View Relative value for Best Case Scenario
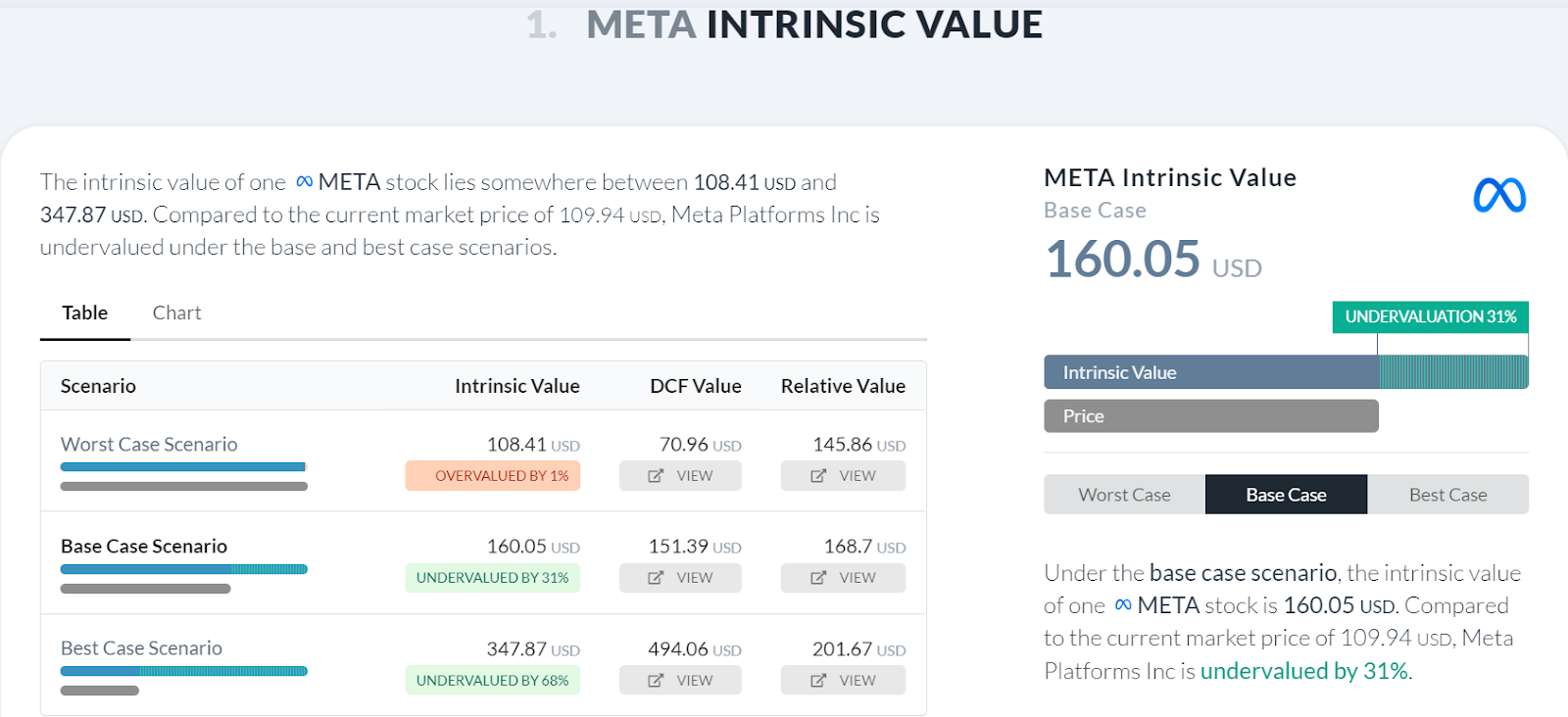Viewport: 1568px width, 717px height. tap(843, 680)
